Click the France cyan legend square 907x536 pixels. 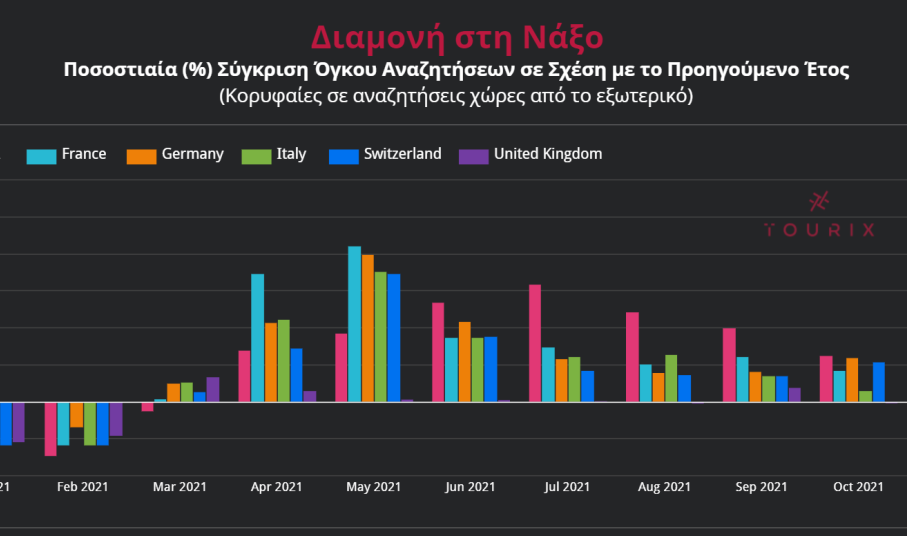pos(41,155)
